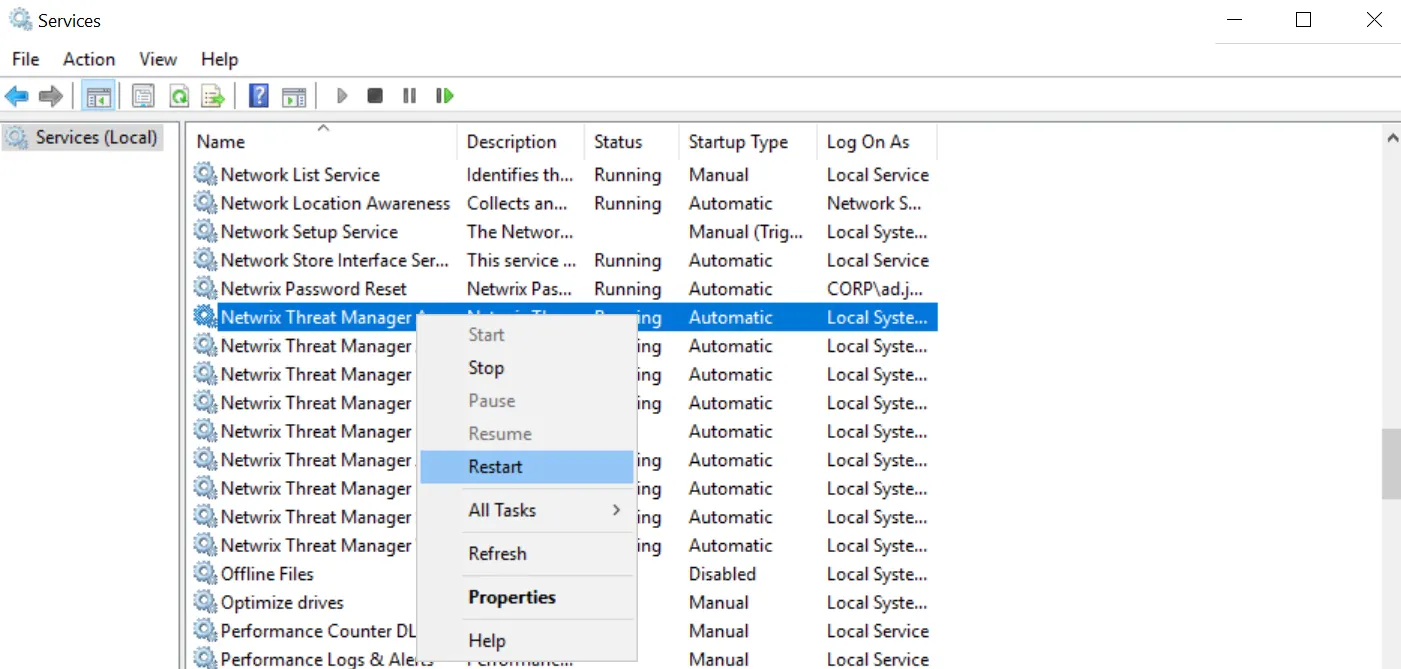Click the Pause Service toolbar icon
This screenshot has width=1401, height=669.
pos(409,96)
